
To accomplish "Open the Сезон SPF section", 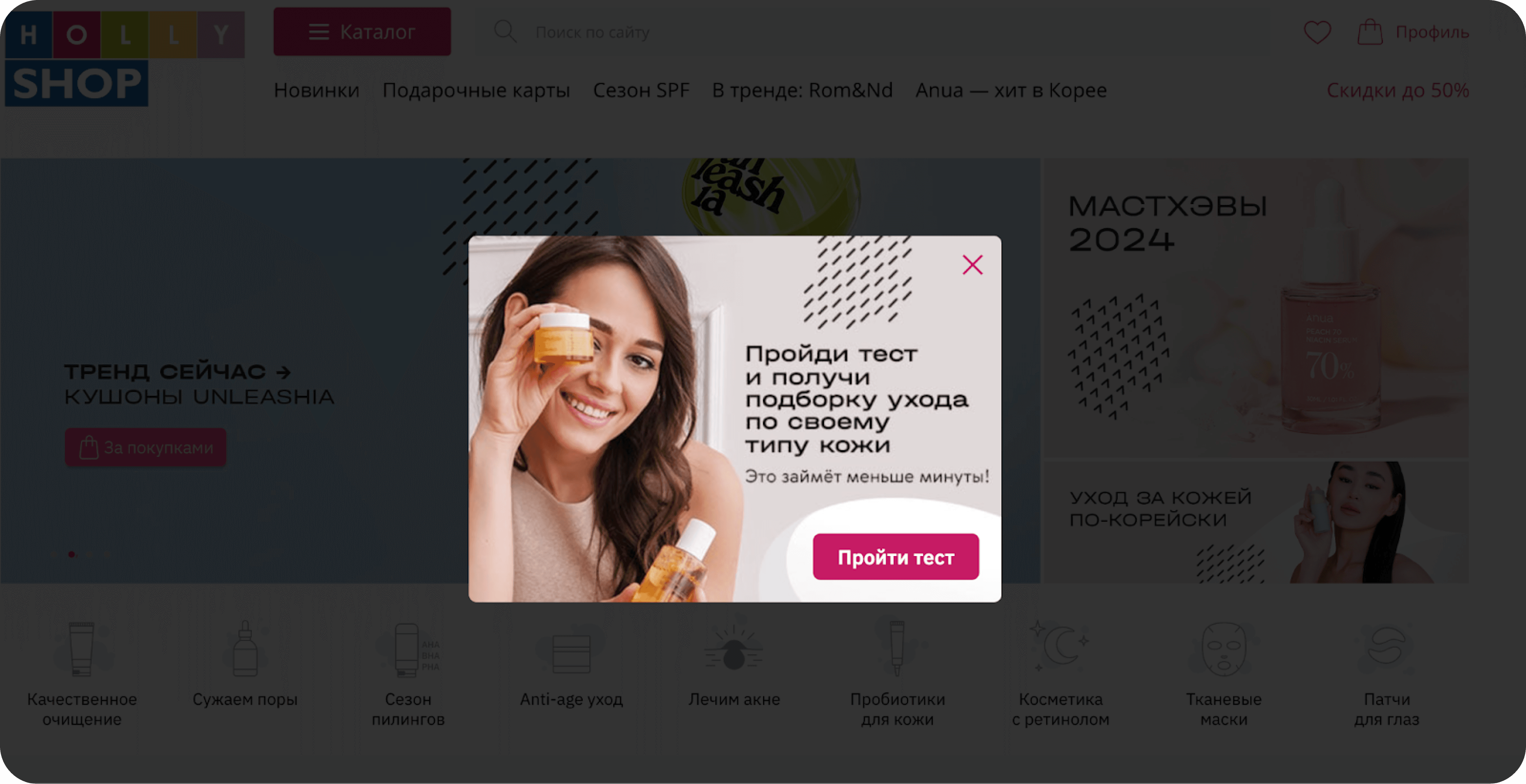I will coord(641,90).
